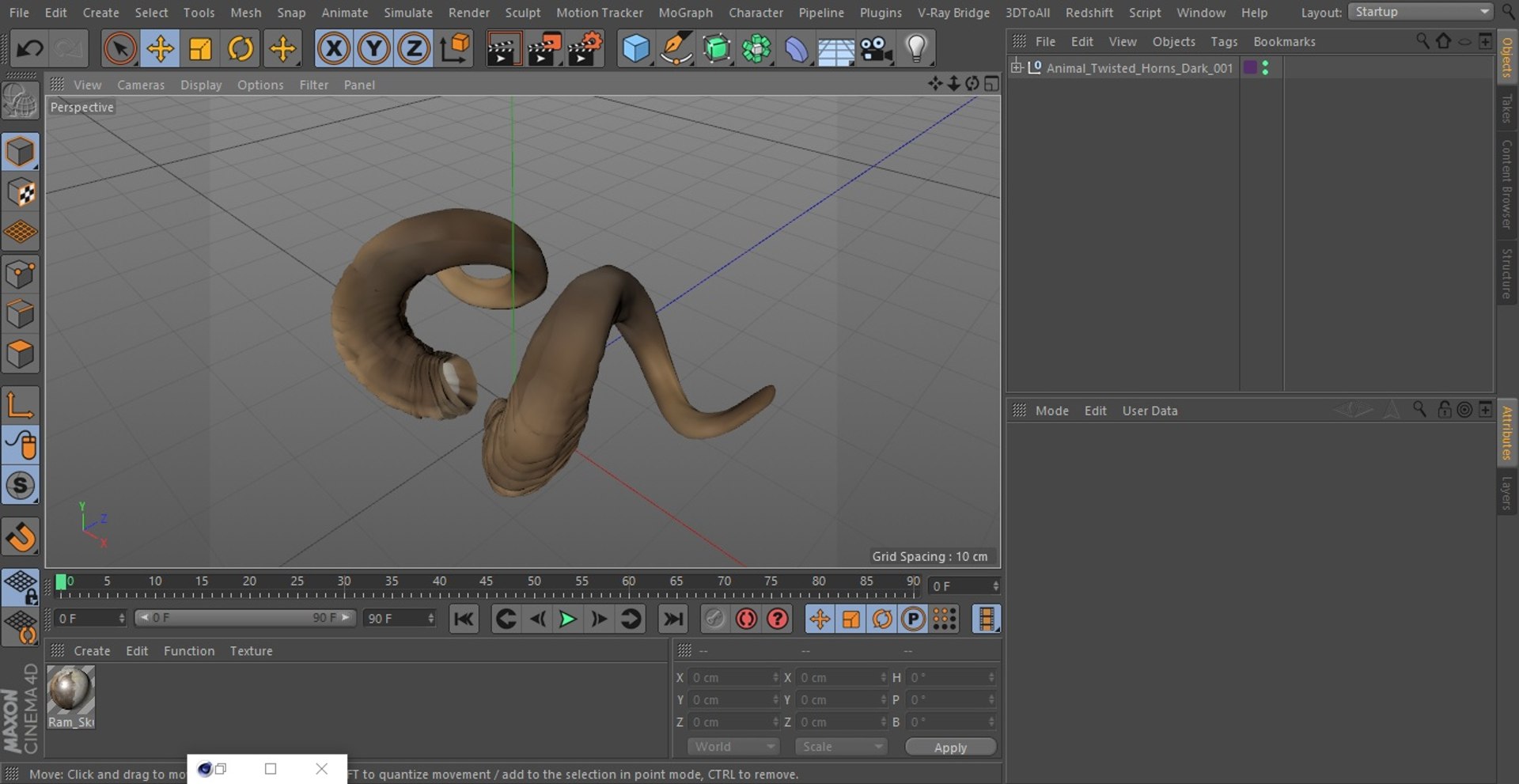Open the World coordinate dropdown
Screen dimensions: 1519x784
point(733,747)
